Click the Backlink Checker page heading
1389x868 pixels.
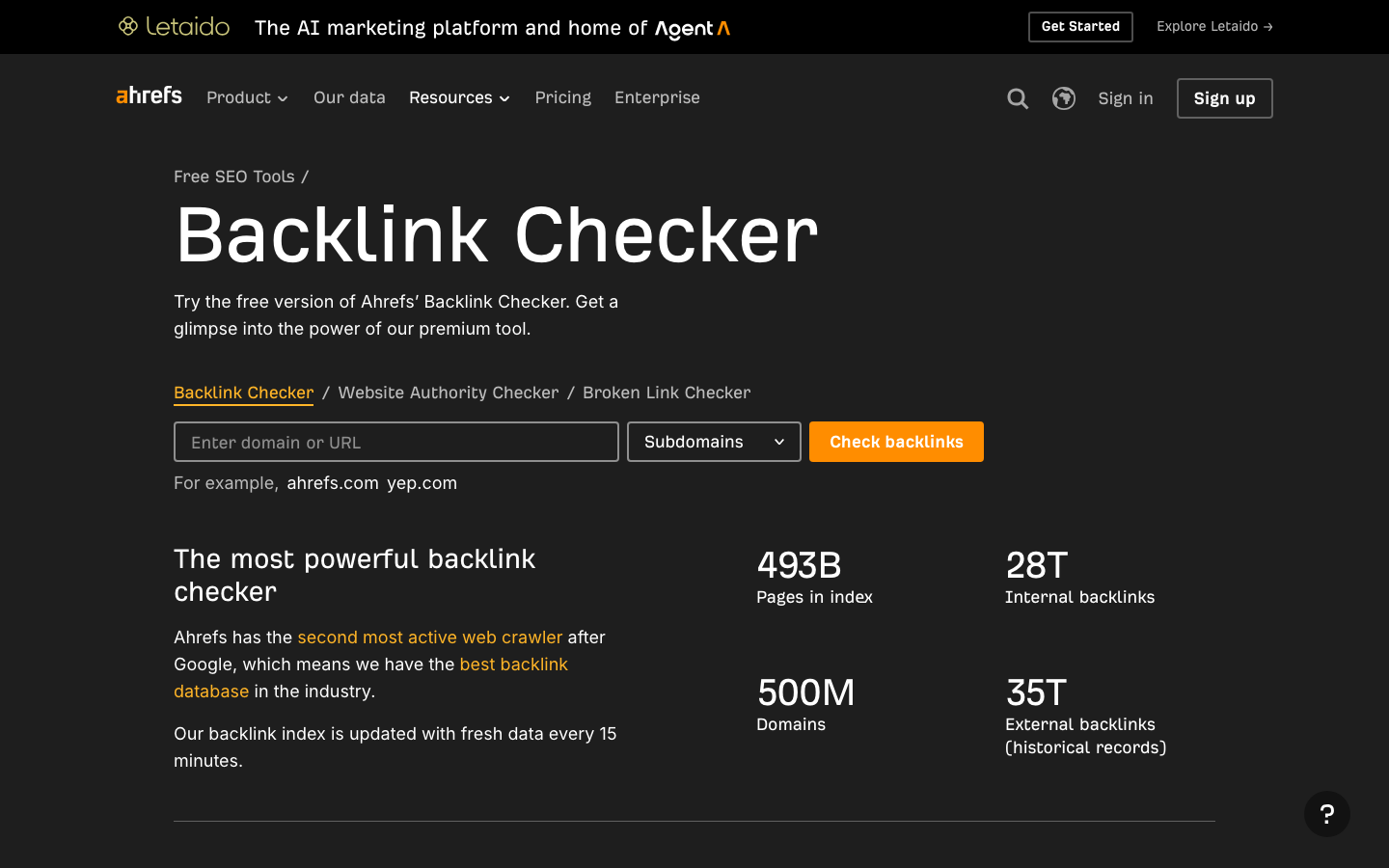coord(497,234)
